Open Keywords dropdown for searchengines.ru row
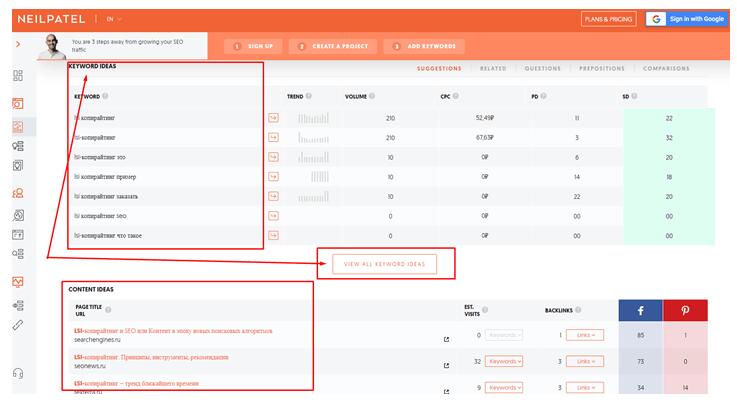The image size is (737, 404). point(504,335)
